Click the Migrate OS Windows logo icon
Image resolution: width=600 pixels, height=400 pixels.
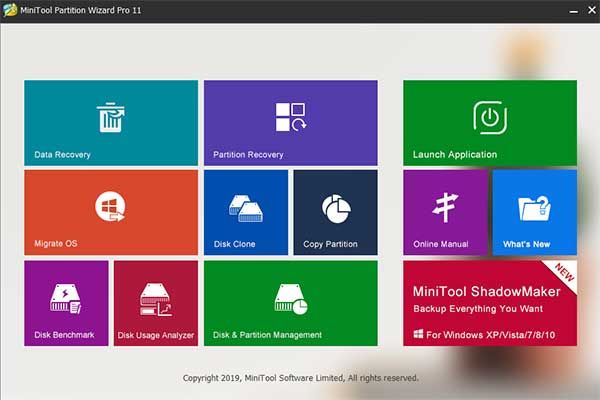point(110,207)
